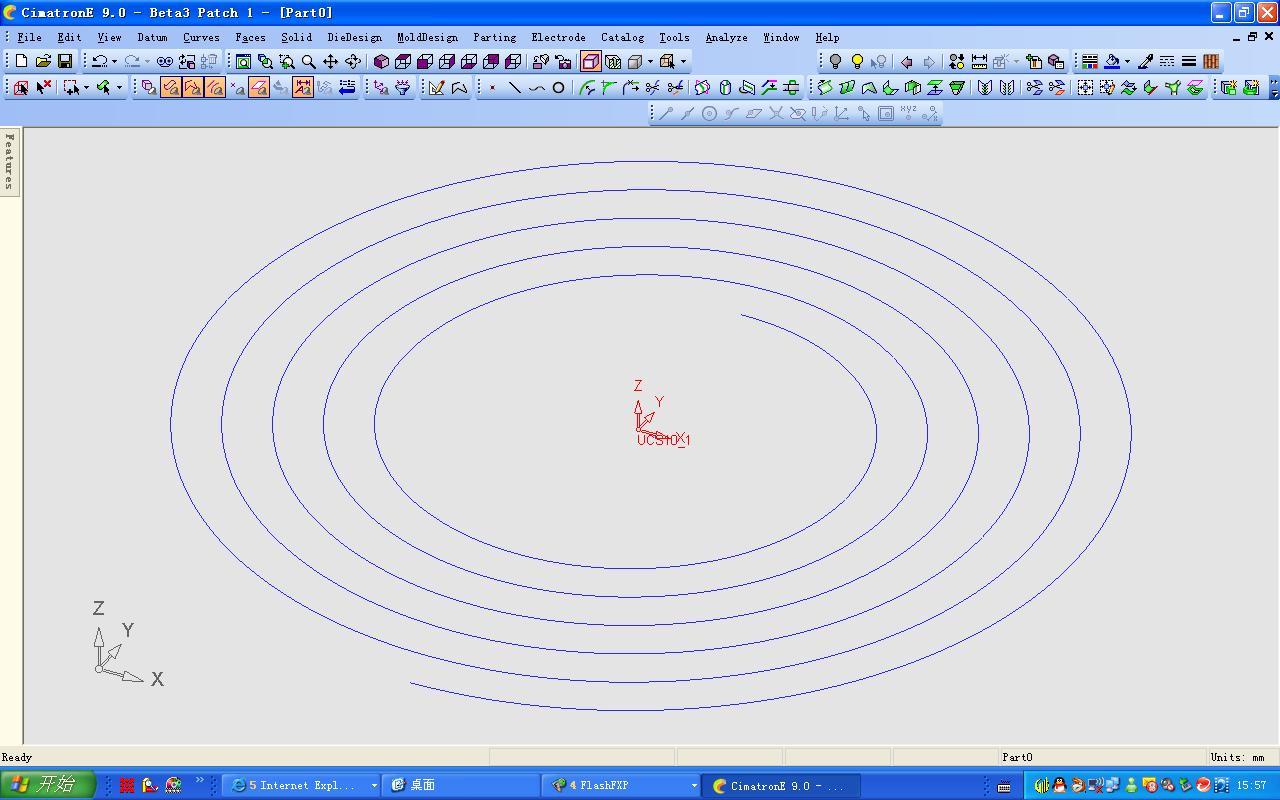The height and width of the screenshot is (800, 1280).
Task: Expand the fill color bucket dropdown arrow
Action: coord(1127,62)
